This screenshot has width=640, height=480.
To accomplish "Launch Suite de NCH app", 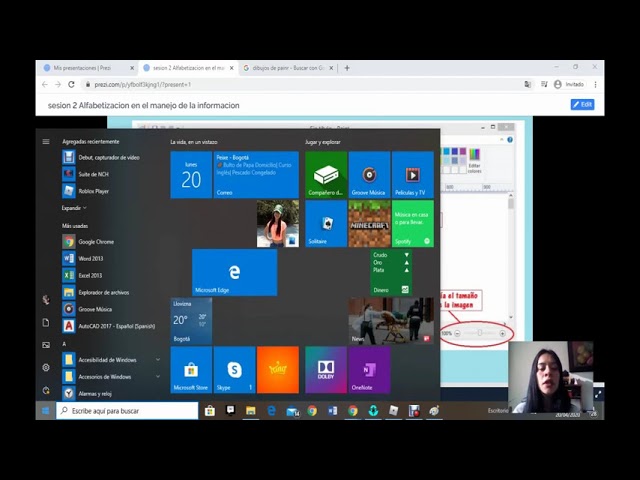I will point(86,174).
